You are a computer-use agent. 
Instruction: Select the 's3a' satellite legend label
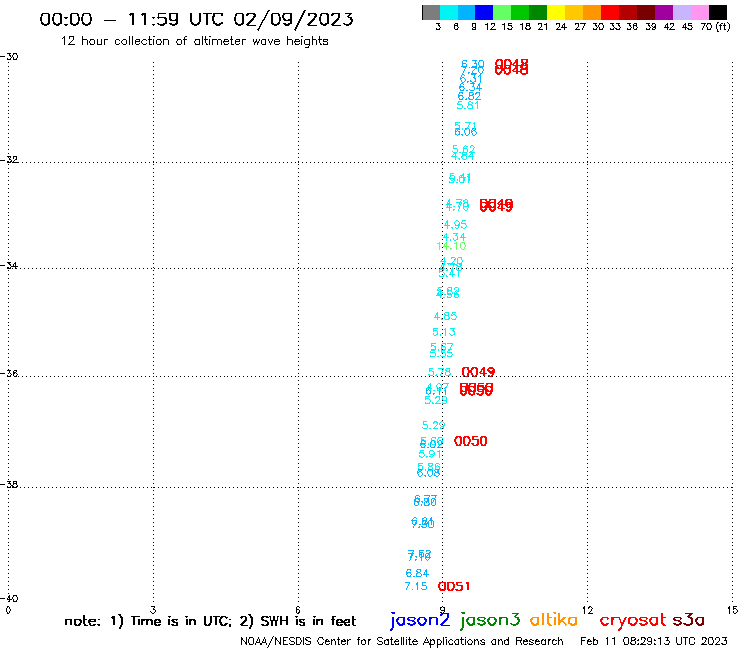point(689,620)
